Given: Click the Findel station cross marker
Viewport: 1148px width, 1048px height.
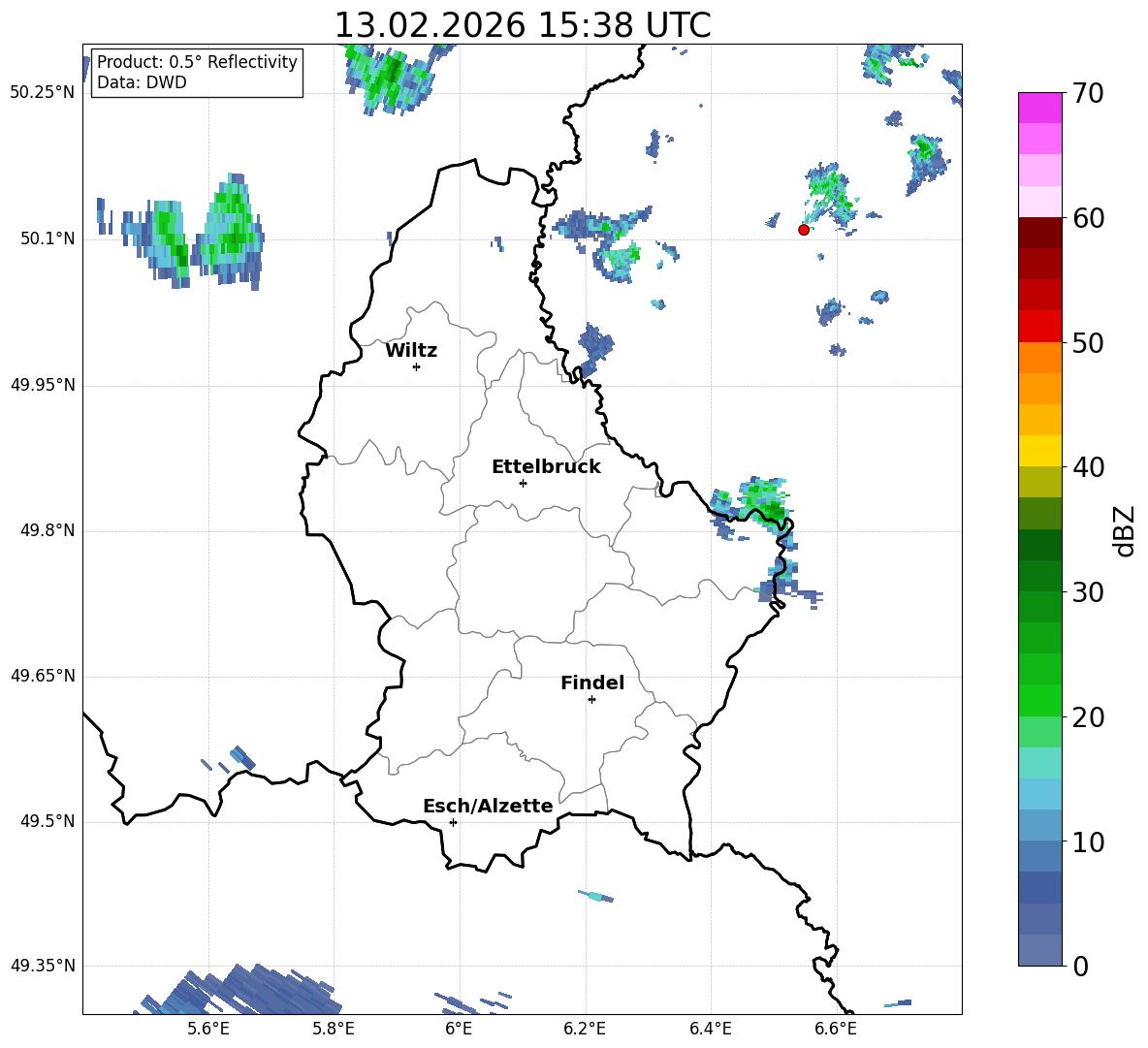Looking at the screenshot, I should click(x=591, y=700).
